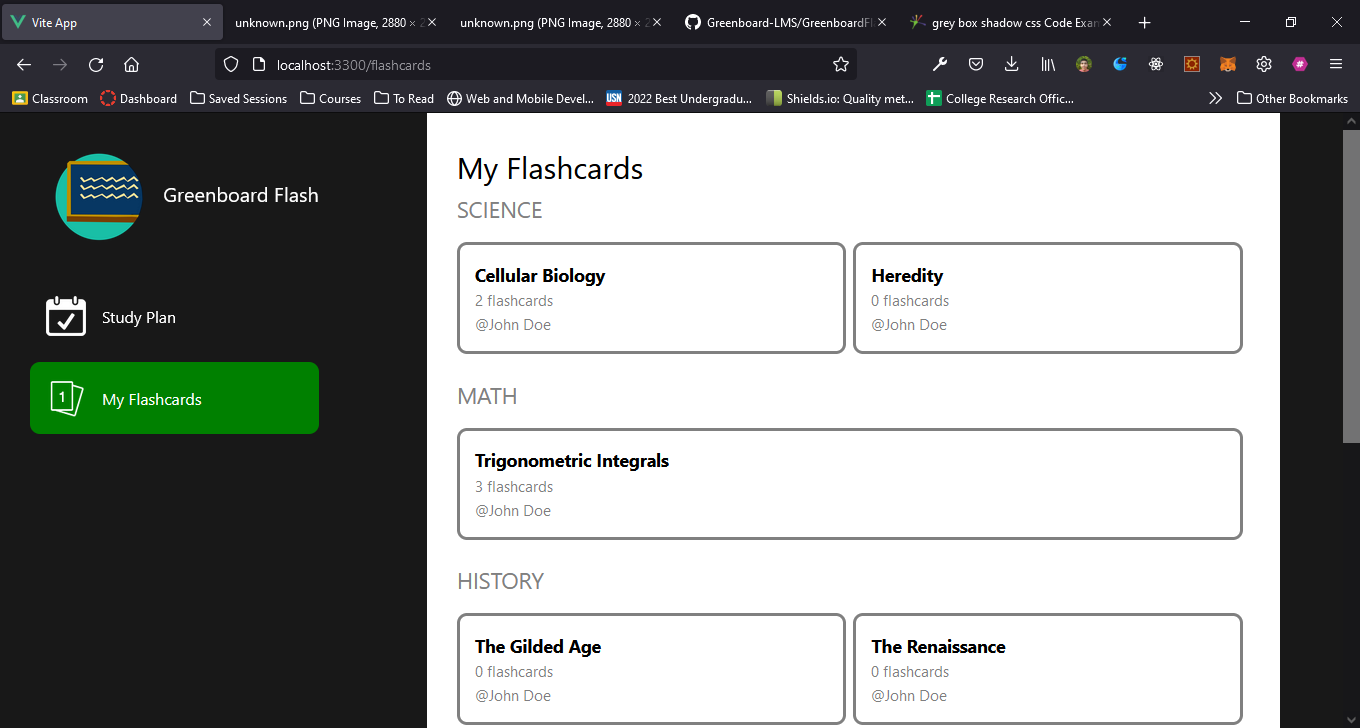This screenshot has width=1360, height=728.
Task: Open the Cellular Biology flashcard set
Action: (651, 298)
